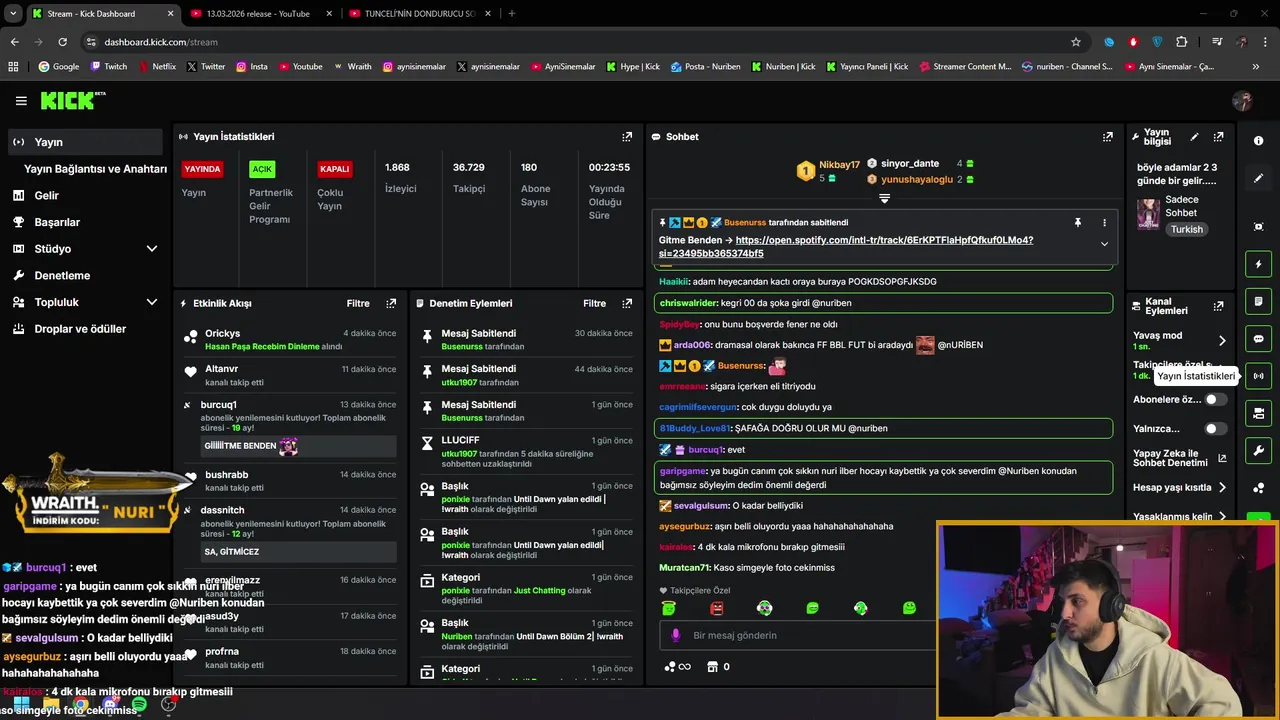1280x720 pixels.
Task: Toggle the Abonelere özel chat switch
Action: pos(1215,399)
